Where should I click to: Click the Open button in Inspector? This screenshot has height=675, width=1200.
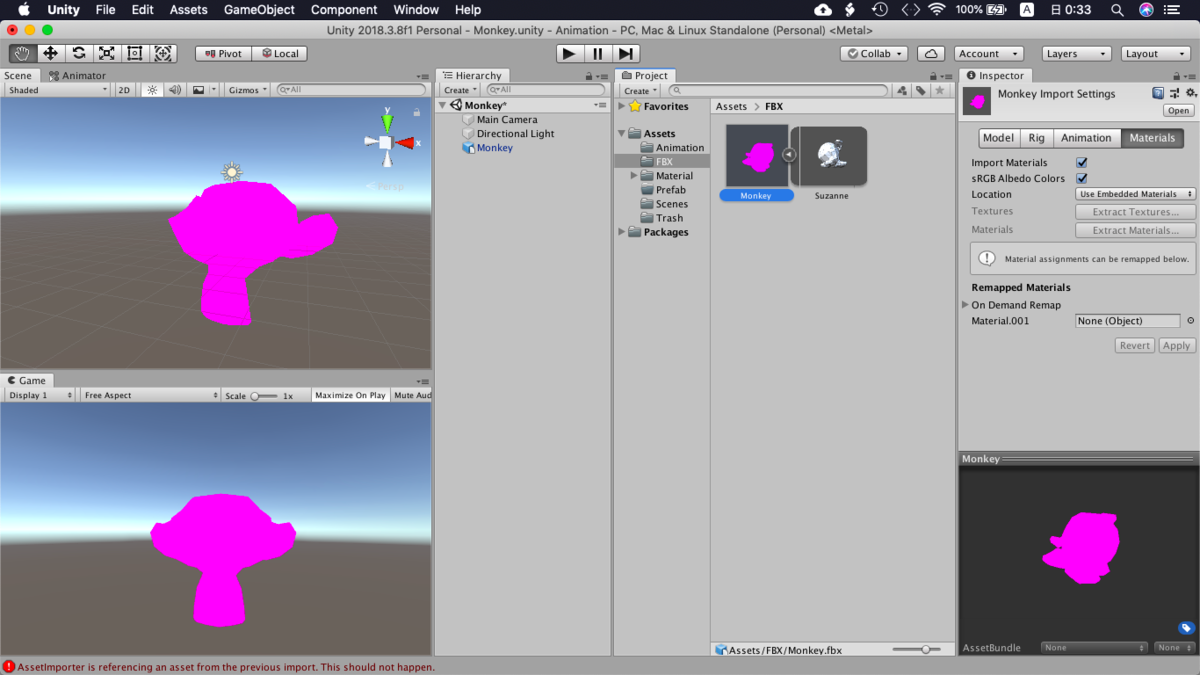[x=1179, y=111]
